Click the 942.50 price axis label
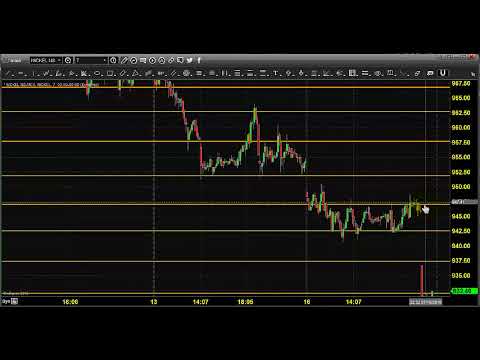480x360 pixels. tap(461, 231)
